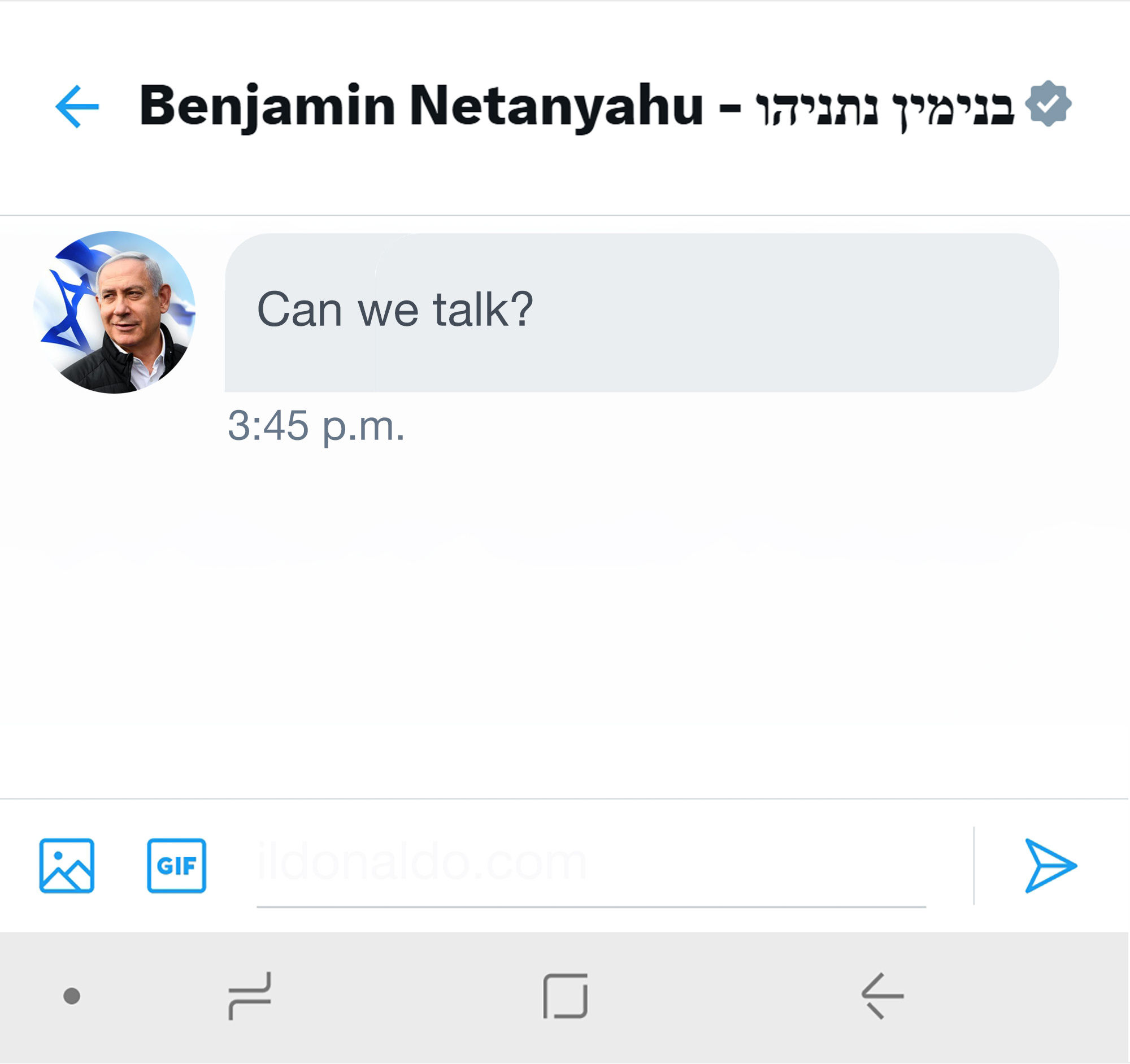The height and width of the screenshot is (1064, 1130).
Task: Tap the Android system back arrow
Action: click(882, 996)
